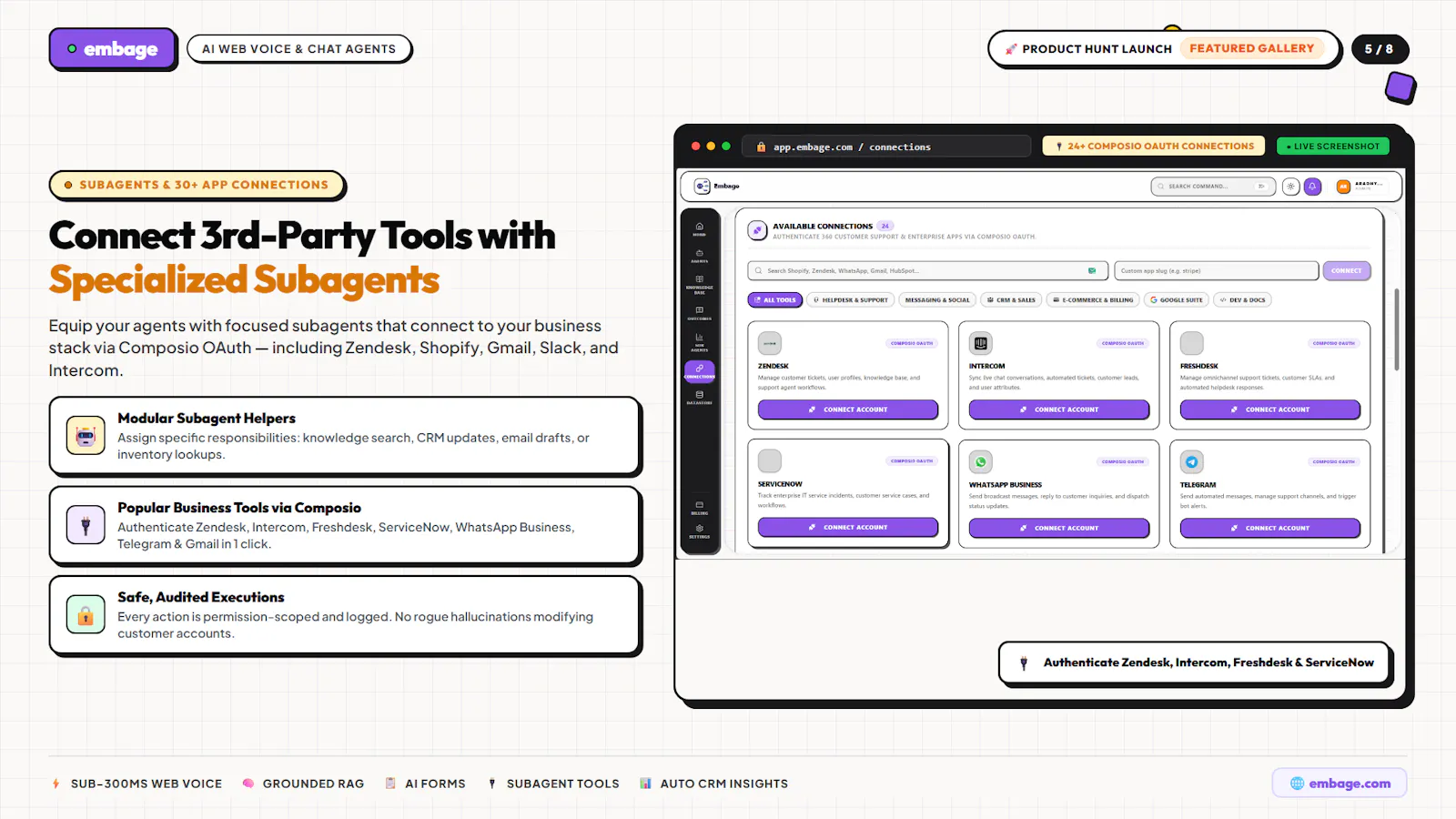Image resolution: width=1456 pixels, height=819 pixels.
Task: Click the Connect button beside custom app slug
Action: click(x=1347, y=270)
